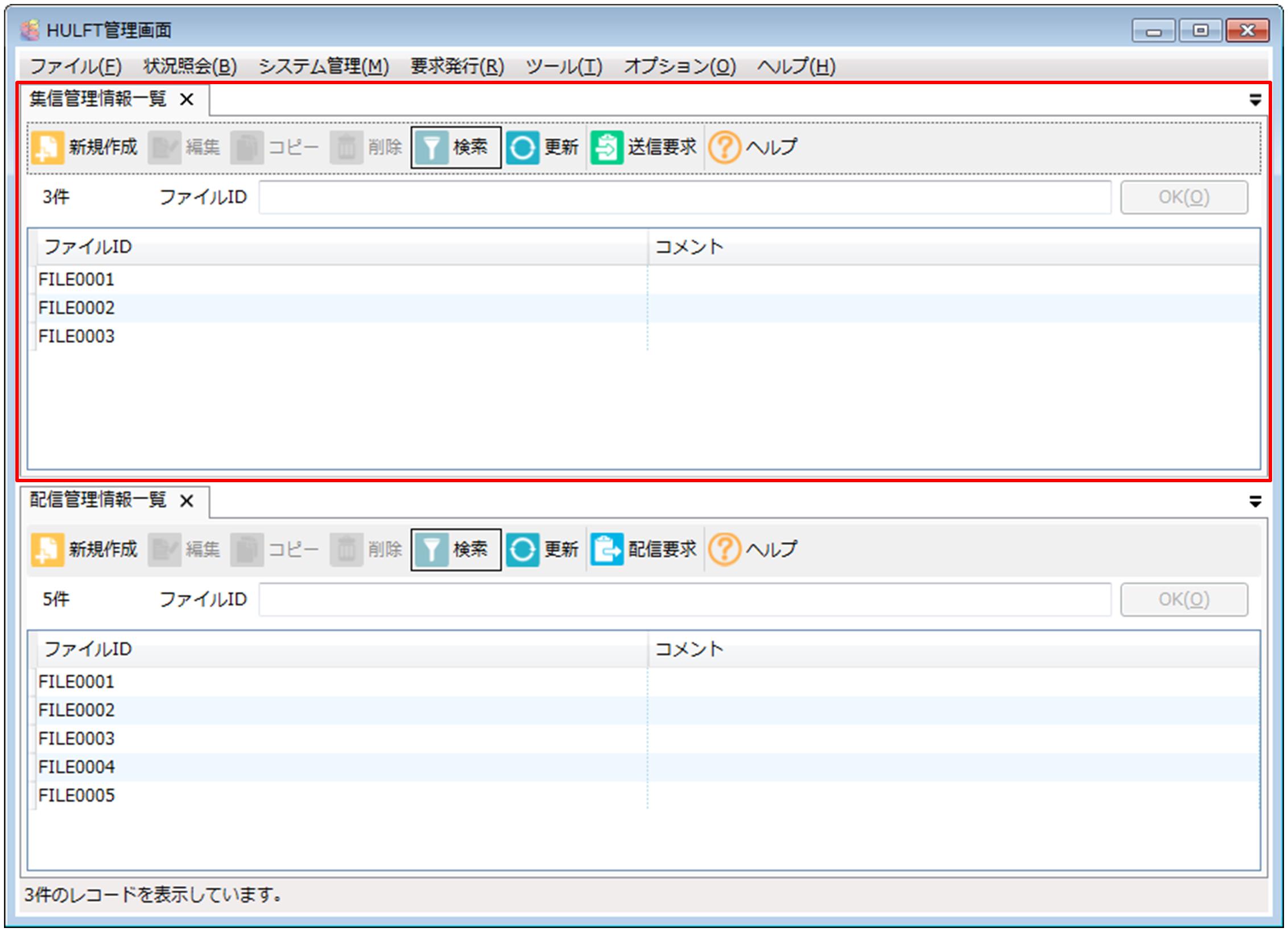The height and width of the screenshot is (932, 1288).
Task: Sort by コメント column in the 集信 list
Action: (x=688, y=247)
